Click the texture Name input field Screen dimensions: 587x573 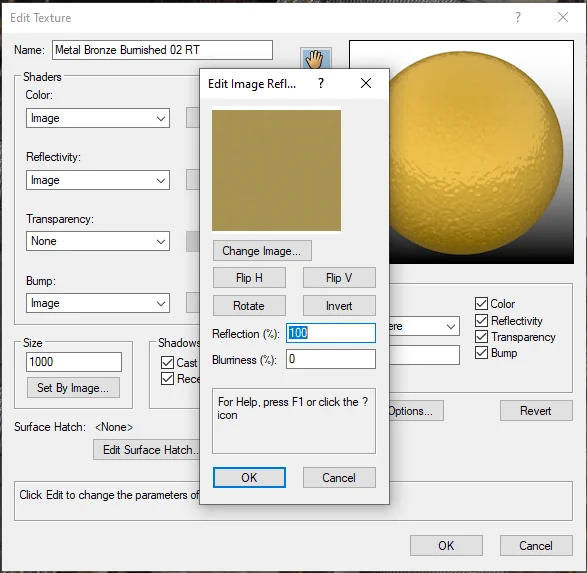click(x=162, y=50)
